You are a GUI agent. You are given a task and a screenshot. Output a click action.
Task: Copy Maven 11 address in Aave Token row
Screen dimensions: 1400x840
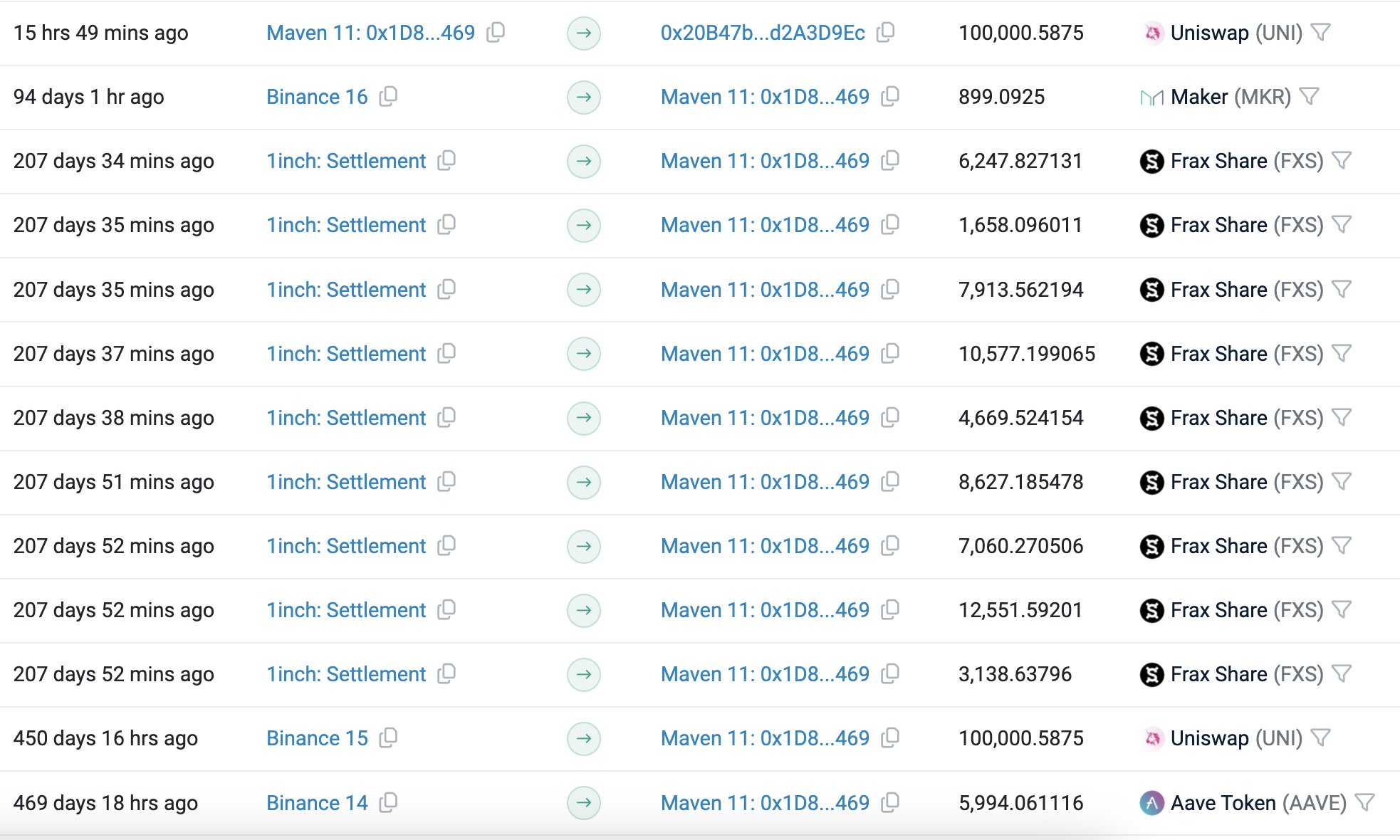pyautogui.click(x=890, y=803)
